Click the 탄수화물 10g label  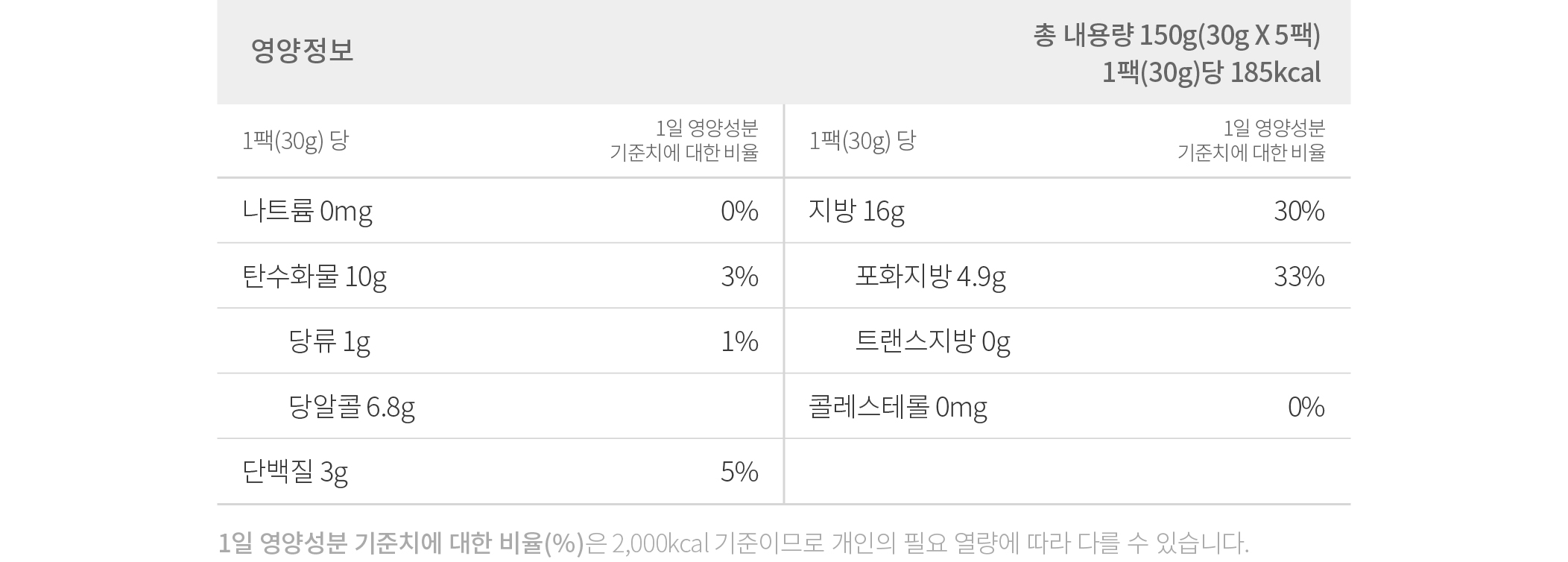[314, 277]
